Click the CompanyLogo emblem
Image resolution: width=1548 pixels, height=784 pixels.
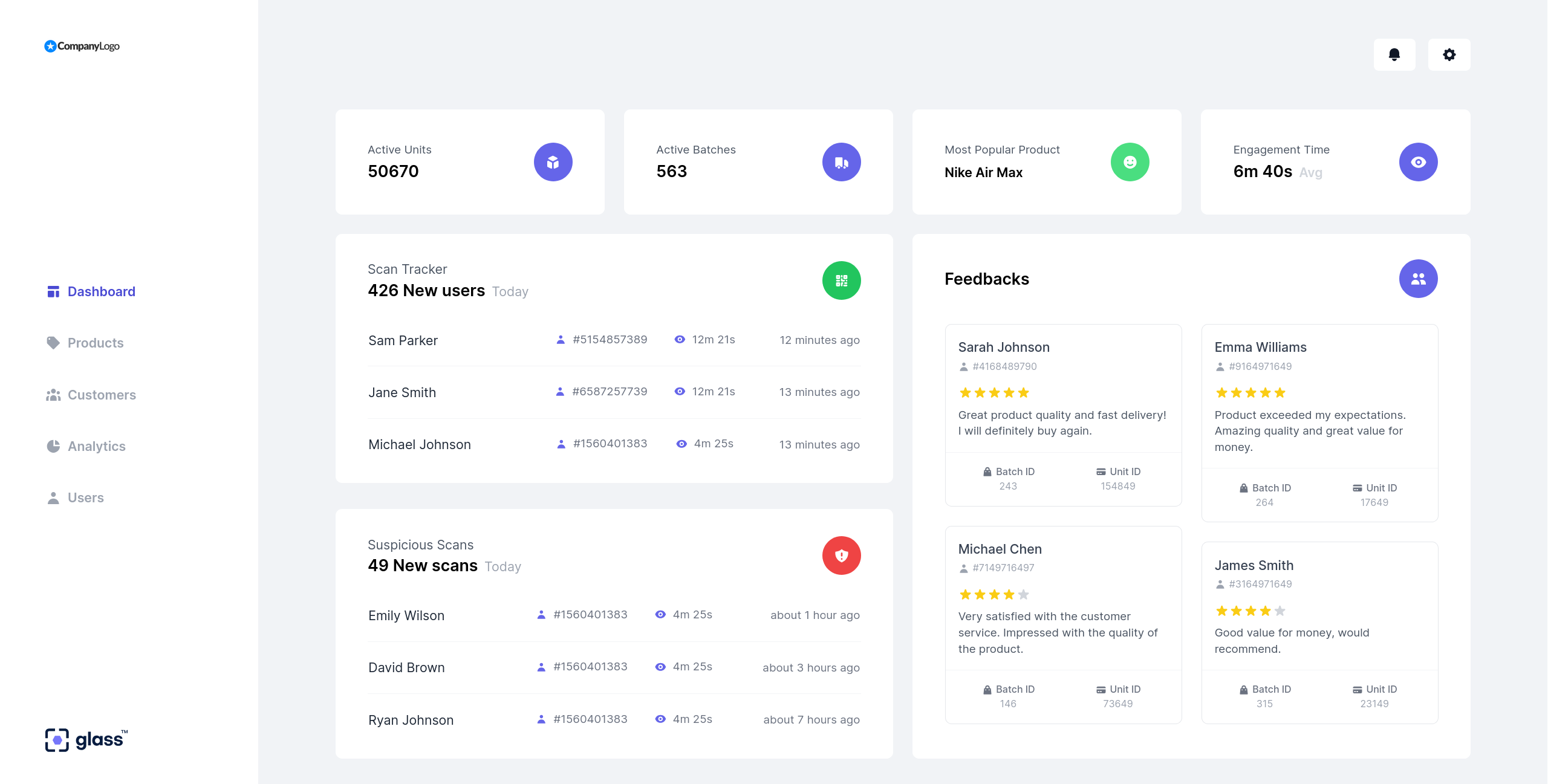click(50, 45)
